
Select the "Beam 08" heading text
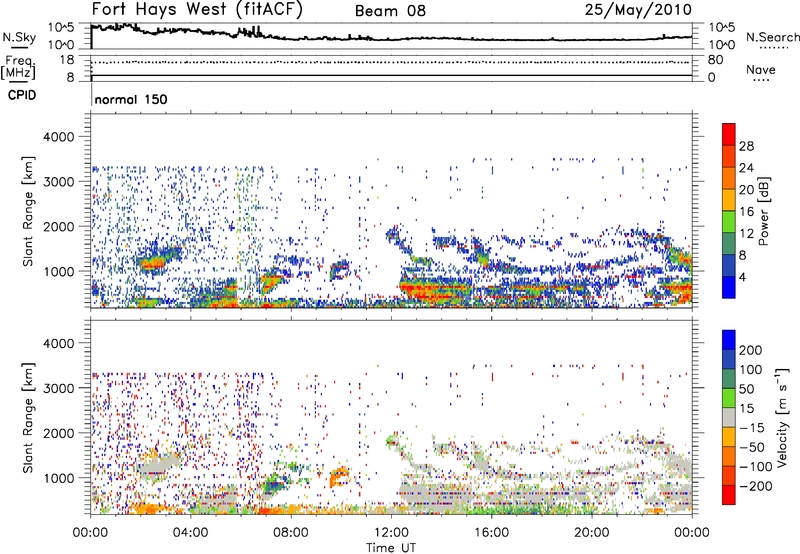390,11
